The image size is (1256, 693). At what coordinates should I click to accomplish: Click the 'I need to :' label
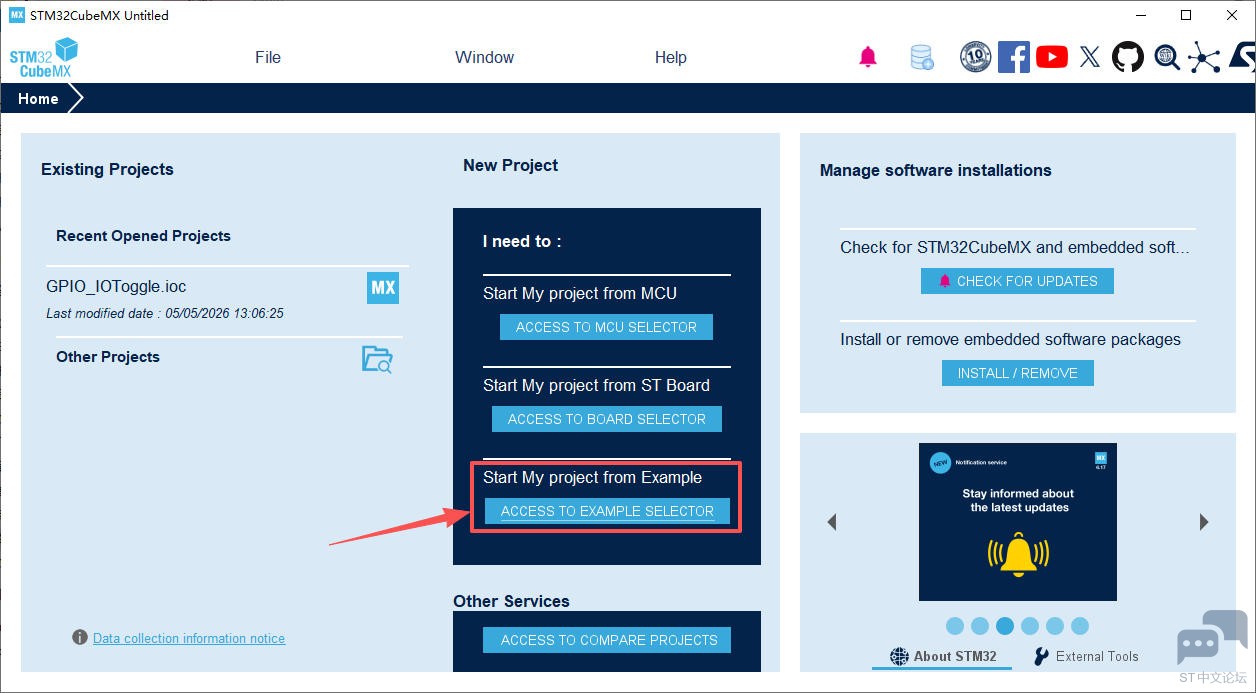522,241
